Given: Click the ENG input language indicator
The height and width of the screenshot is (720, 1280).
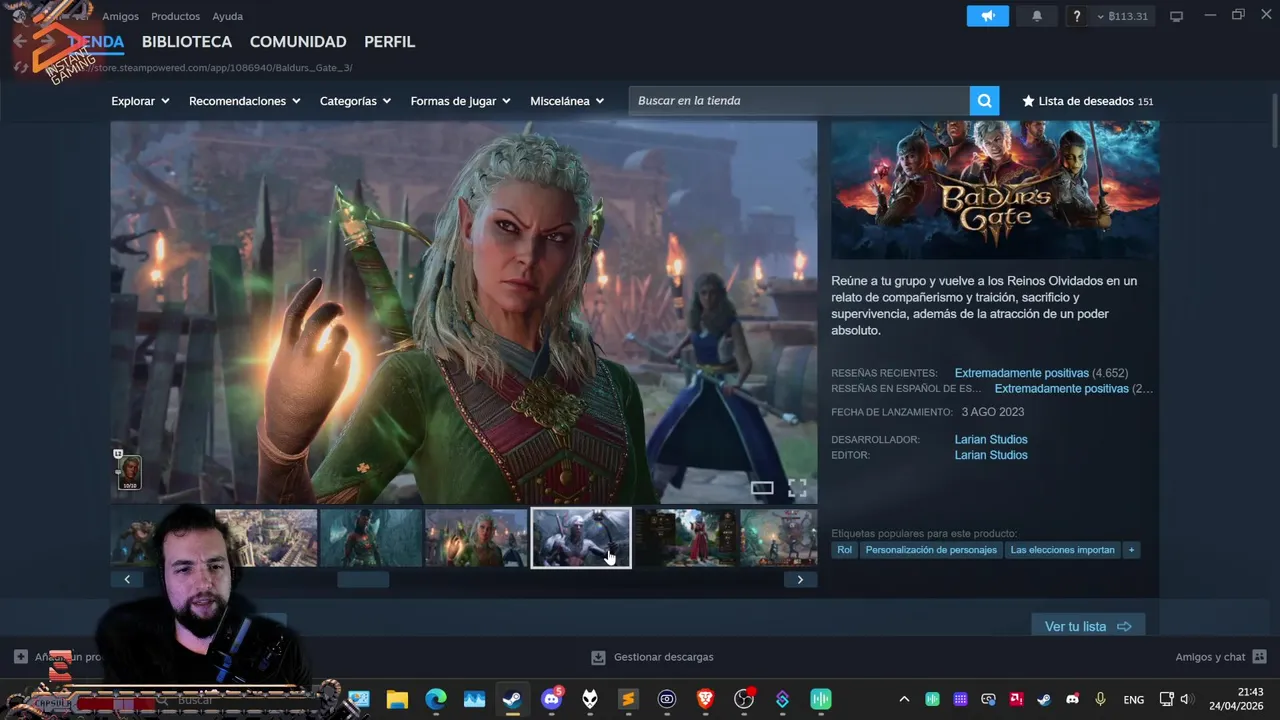Looking at the screenshot, I should pos(1134,700).
